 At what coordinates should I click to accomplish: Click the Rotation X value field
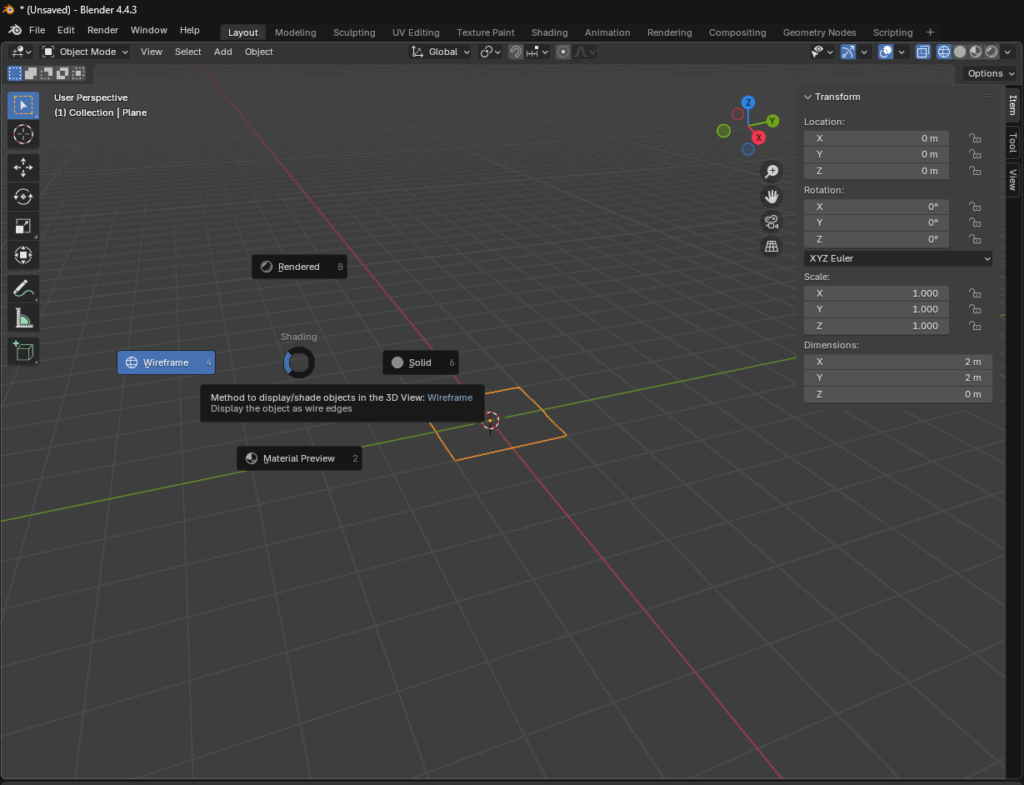pyautogui.click(x=876, y=206)
